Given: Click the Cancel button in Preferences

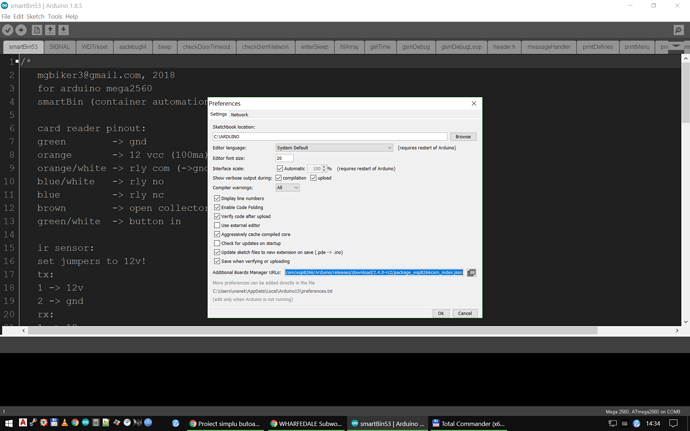Looking at the screenshot, I should click(x=465, y=313).
